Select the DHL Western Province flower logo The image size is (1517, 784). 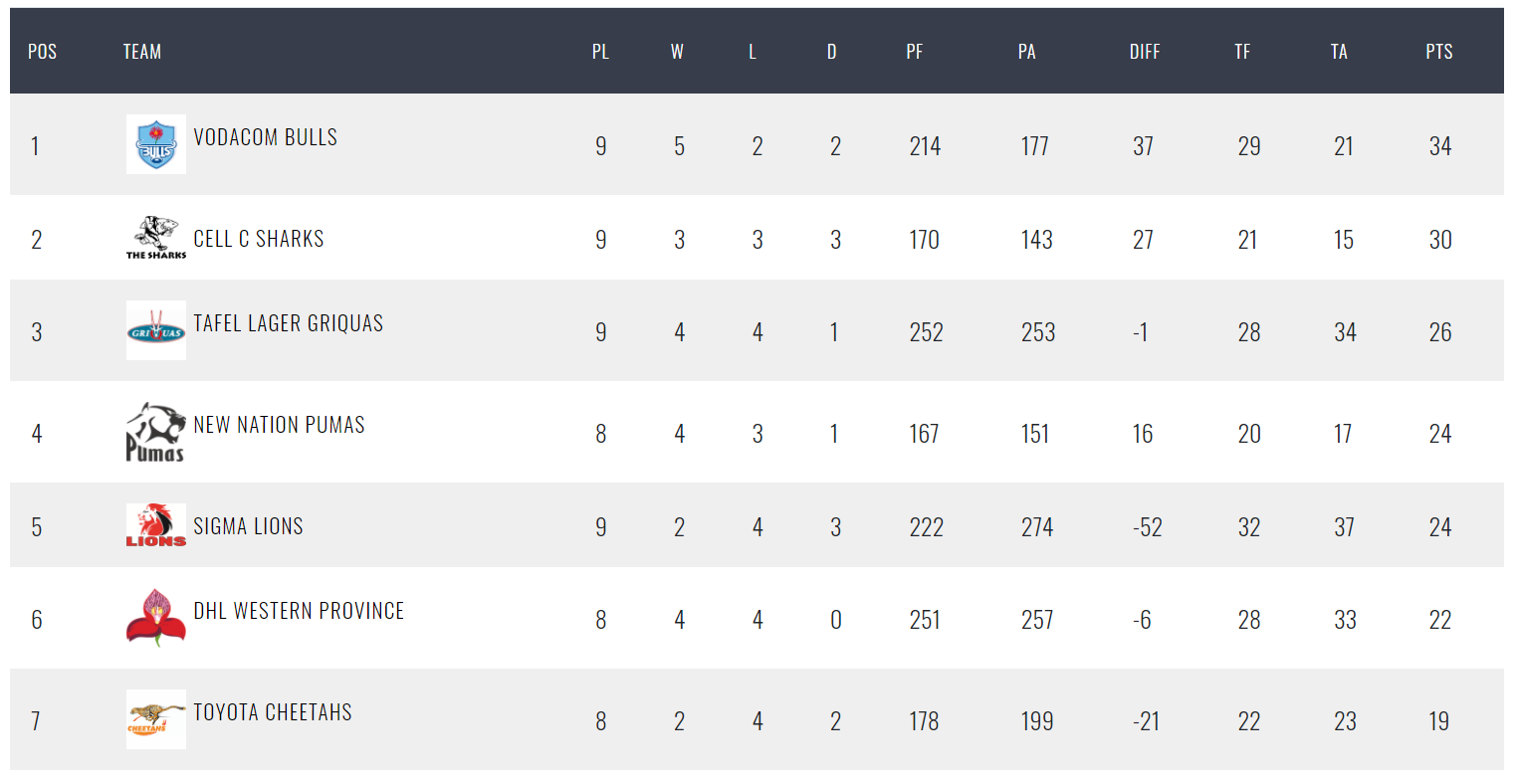click(156, 618)
